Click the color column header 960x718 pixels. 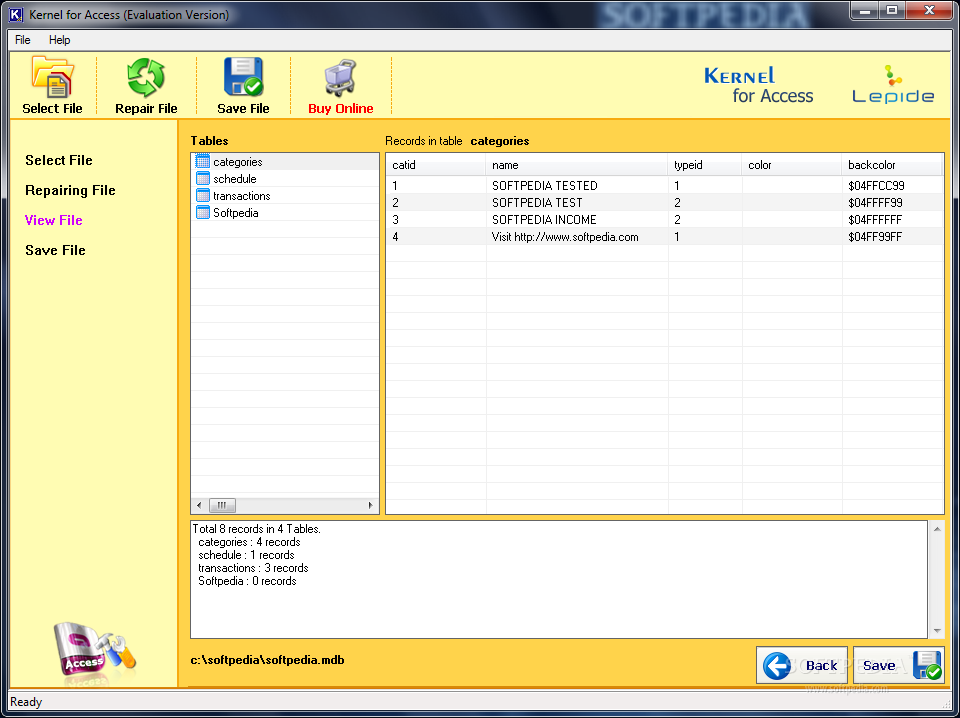(792, 165)
